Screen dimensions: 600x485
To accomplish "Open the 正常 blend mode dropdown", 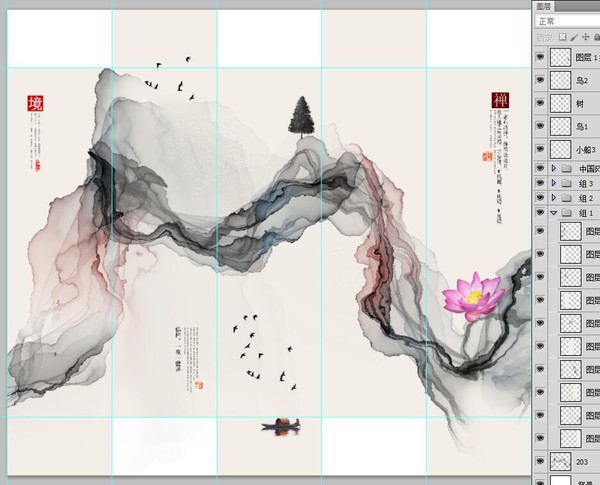I will coord(568,21).
